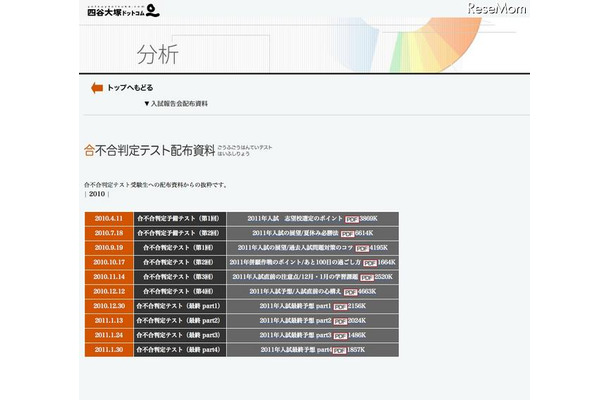Click the 四谷大塚ドットコム logo

point(123,11)
